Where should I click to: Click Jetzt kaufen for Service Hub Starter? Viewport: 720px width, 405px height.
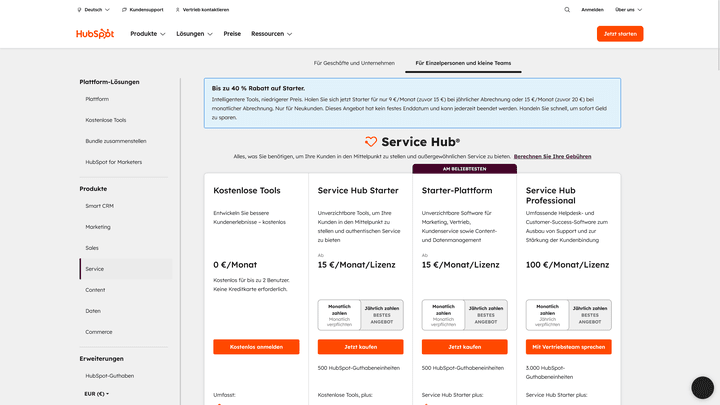[x=360, y=347]
